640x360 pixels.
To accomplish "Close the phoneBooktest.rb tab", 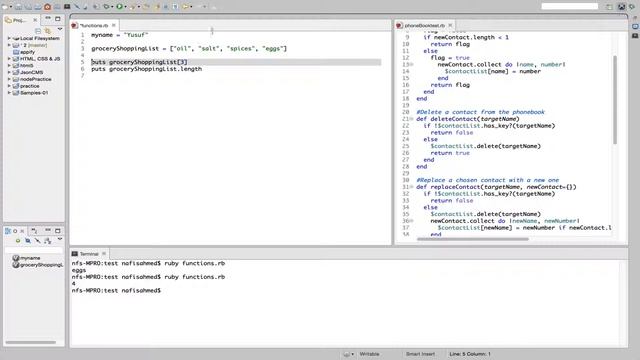I will 450,25.
